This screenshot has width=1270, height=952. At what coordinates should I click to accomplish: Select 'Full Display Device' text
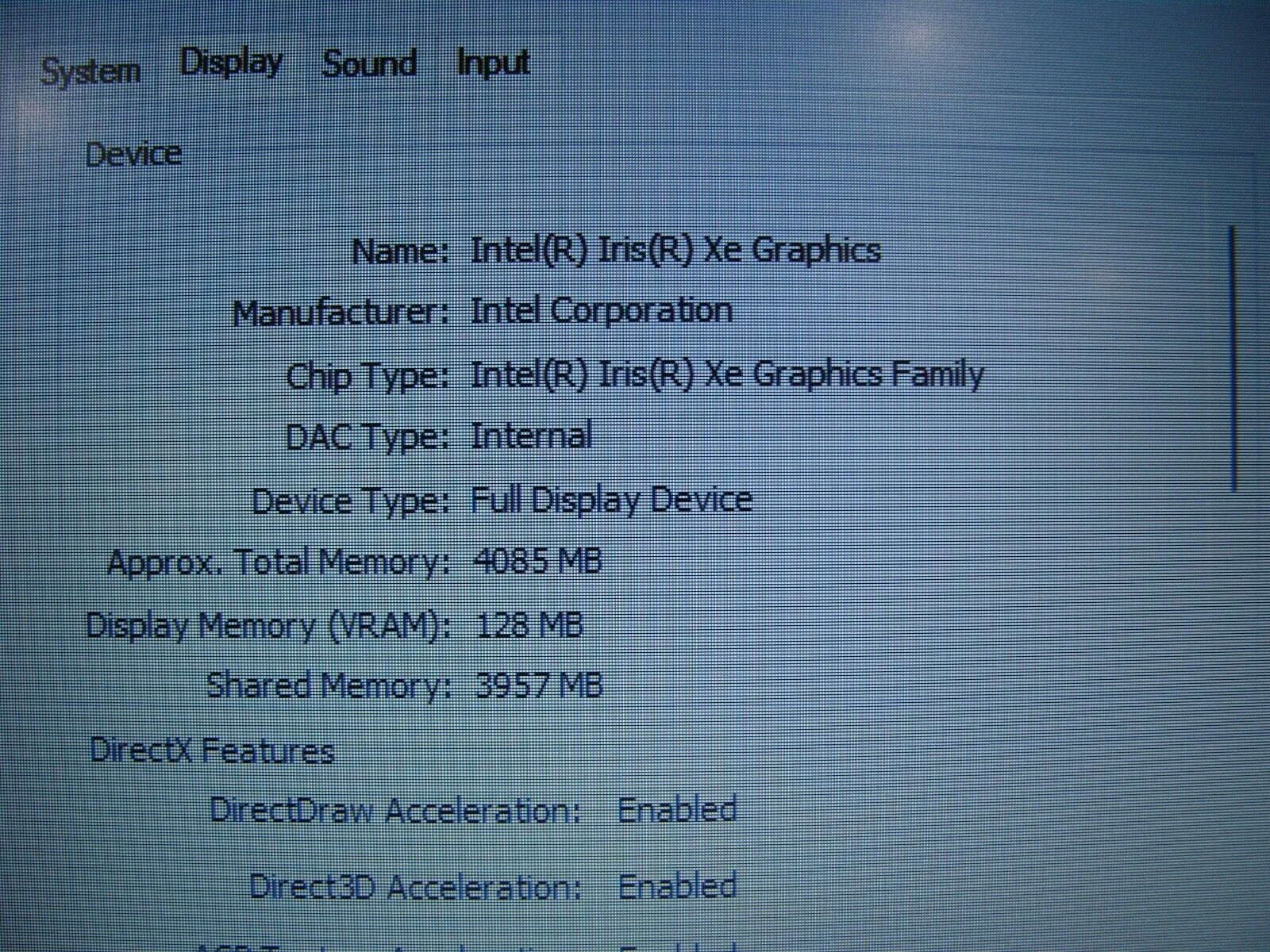pyautogui.click(x=611, y=500)
